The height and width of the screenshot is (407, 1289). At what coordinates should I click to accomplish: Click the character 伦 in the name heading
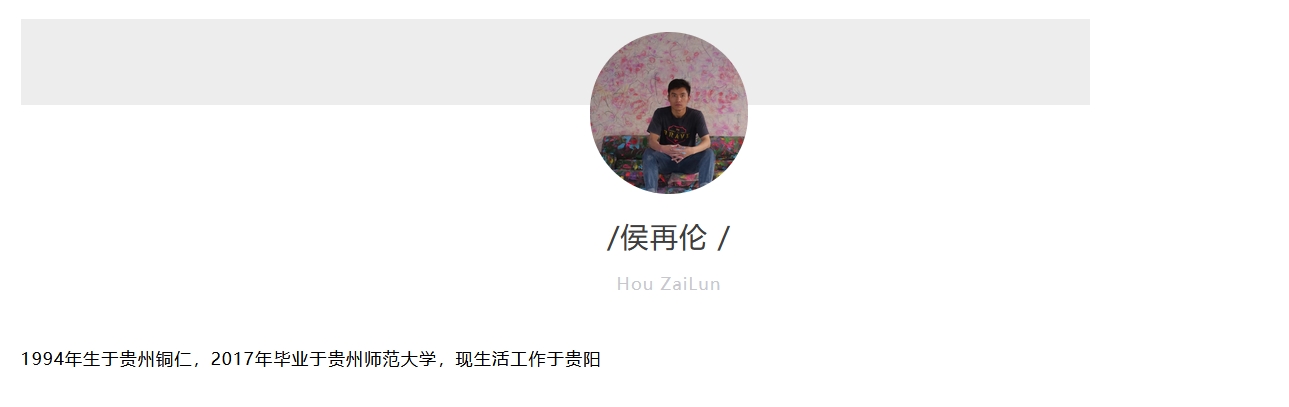[x=692, y=239]
